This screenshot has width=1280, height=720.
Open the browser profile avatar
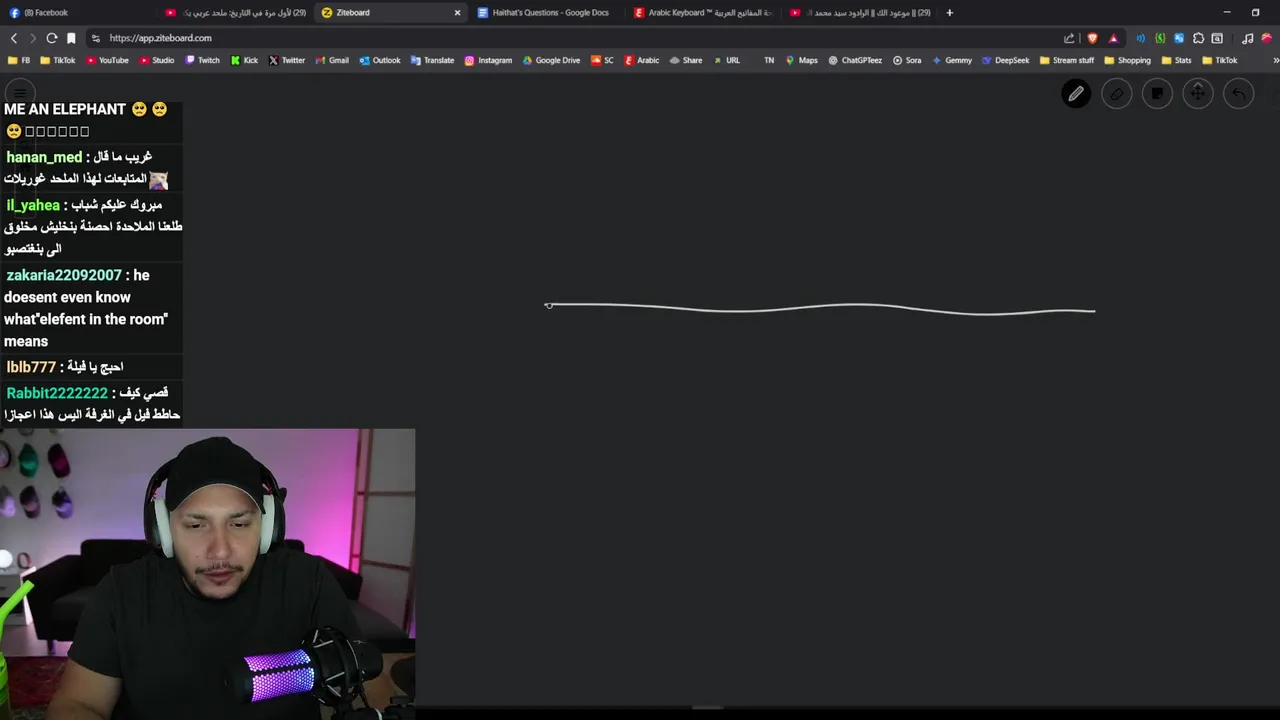tap(1268, 38)
